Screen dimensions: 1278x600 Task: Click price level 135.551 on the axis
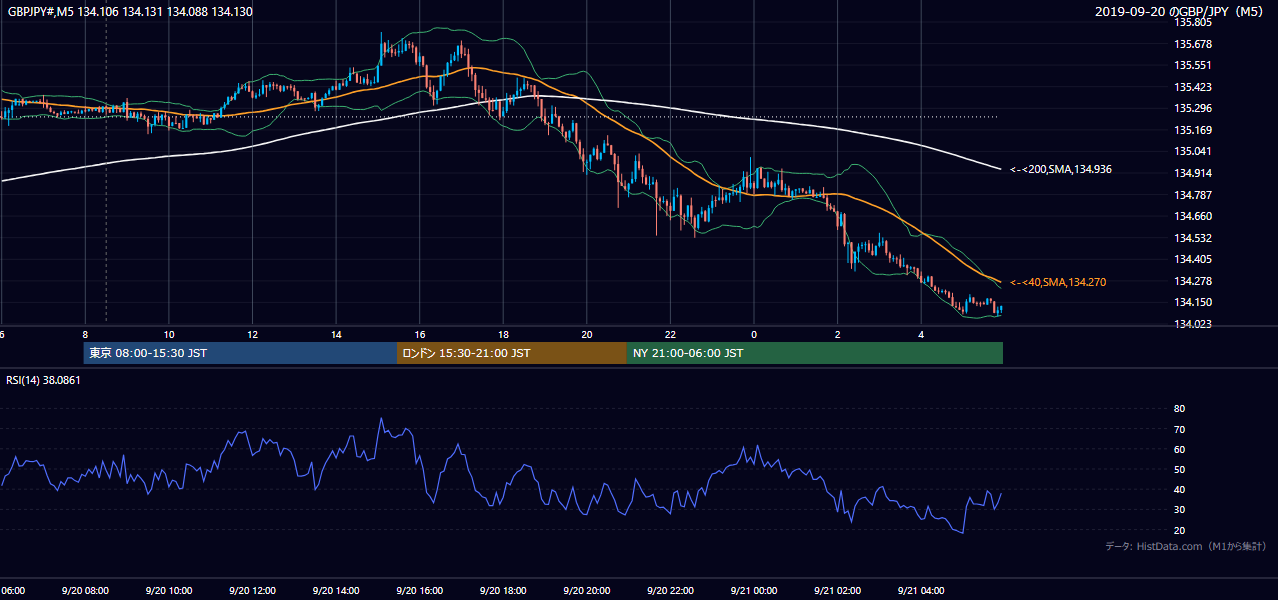point(1192,66)
